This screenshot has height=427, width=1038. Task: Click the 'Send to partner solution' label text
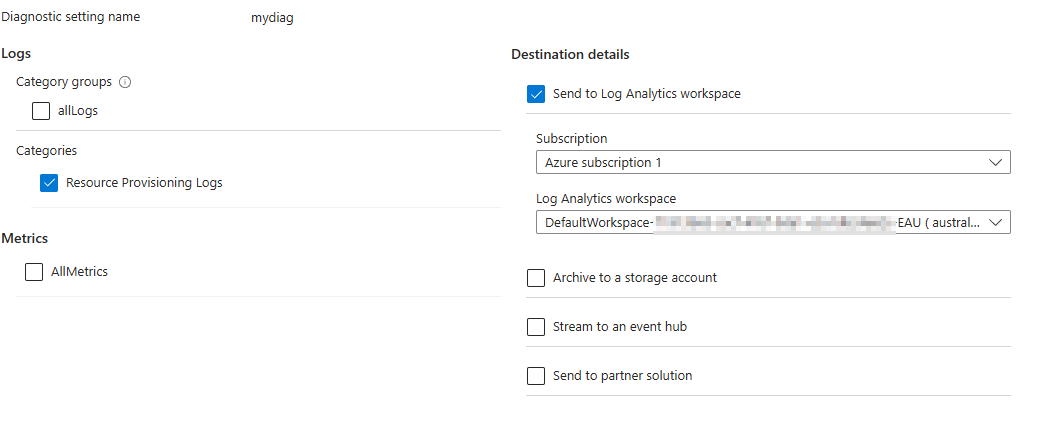(x=622, y=376)
